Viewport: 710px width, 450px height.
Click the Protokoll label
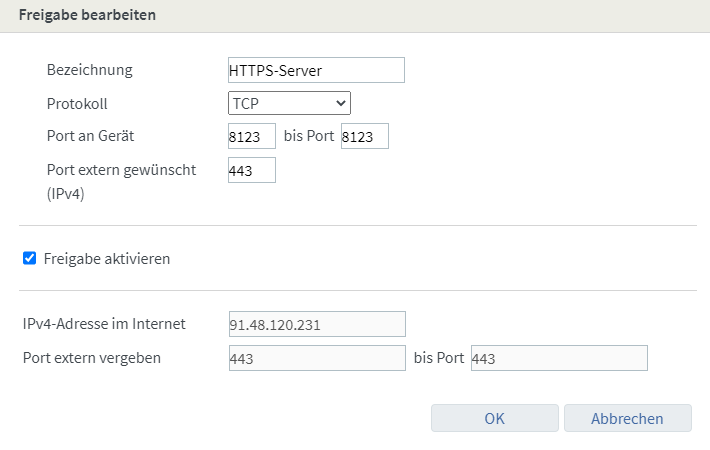[x=77, y=103]
